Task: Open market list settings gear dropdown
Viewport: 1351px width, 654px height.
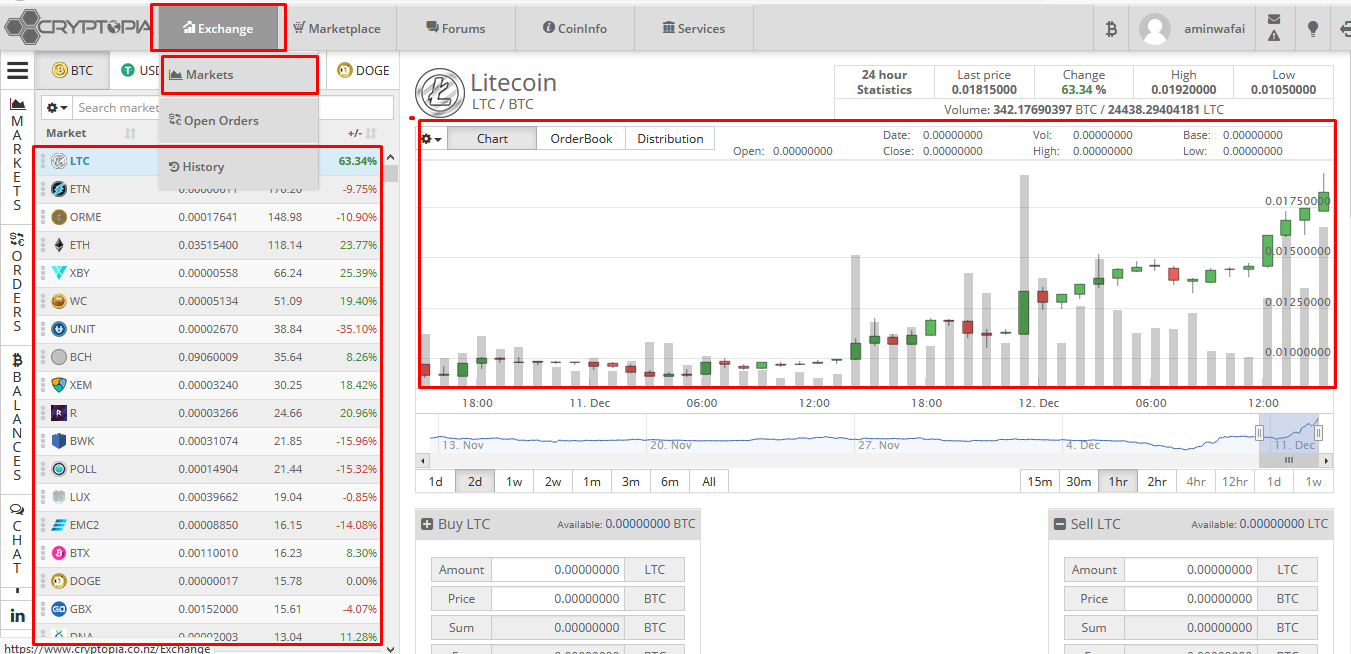Action: pos(57,107)
